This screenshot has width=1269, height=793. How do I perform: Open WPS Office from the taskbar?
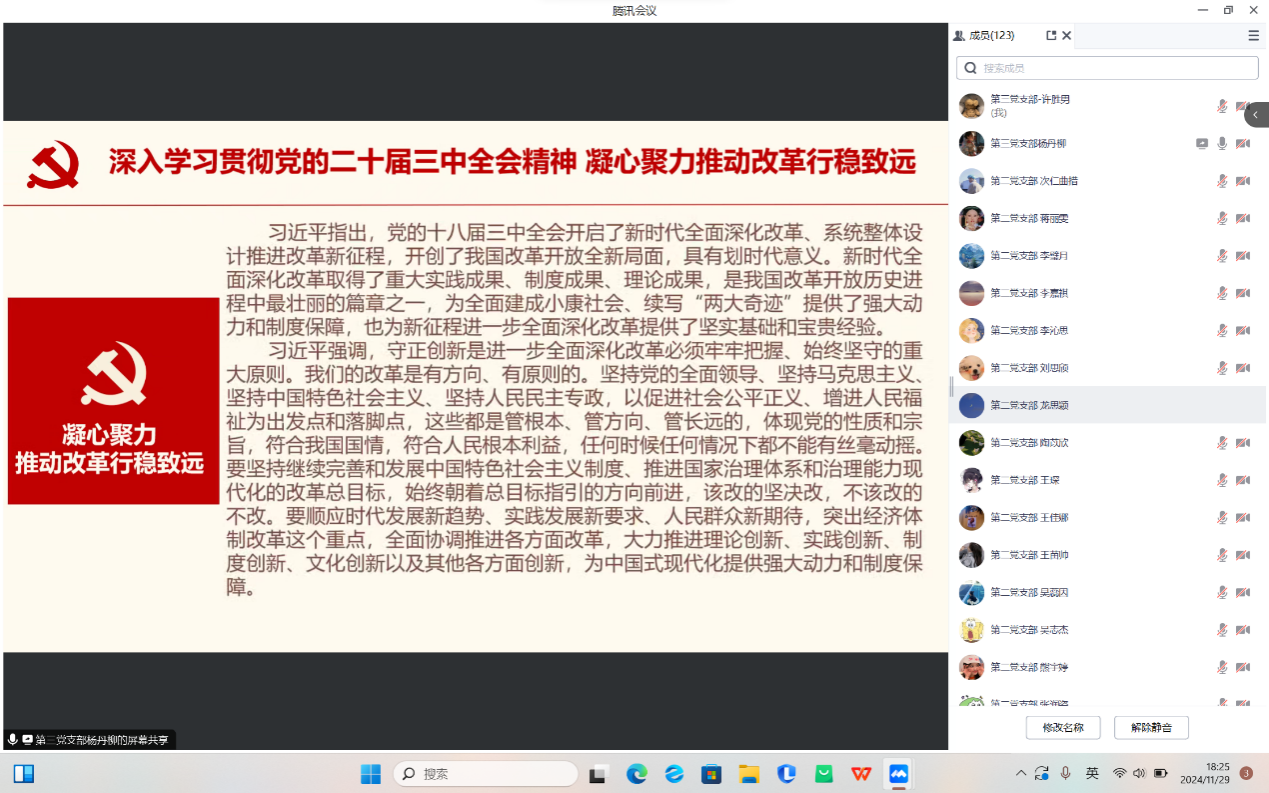click(x=860, y=774)
